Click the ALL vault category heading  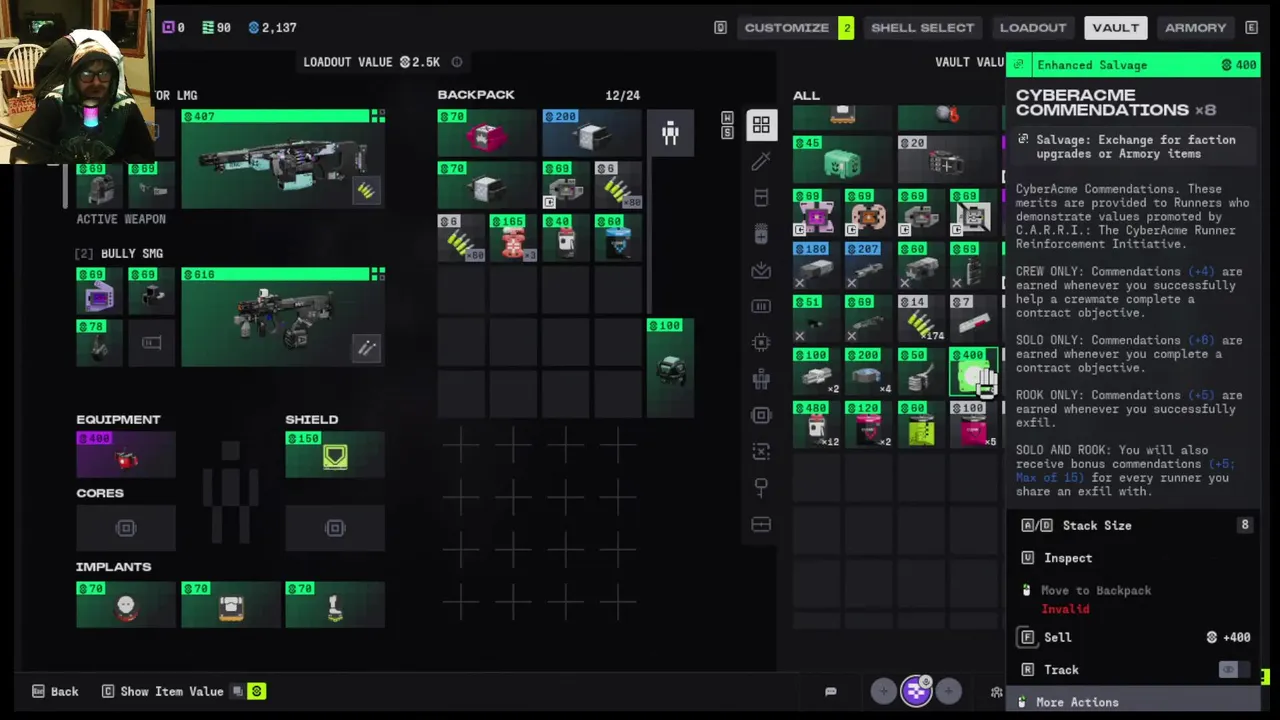pos(806,95)
